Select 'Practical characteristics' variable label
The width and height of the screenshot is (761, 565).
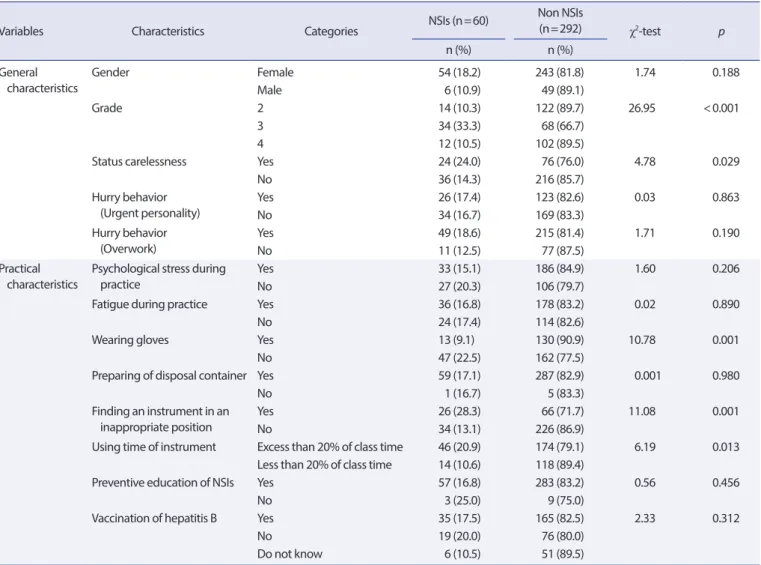[38, 277]
